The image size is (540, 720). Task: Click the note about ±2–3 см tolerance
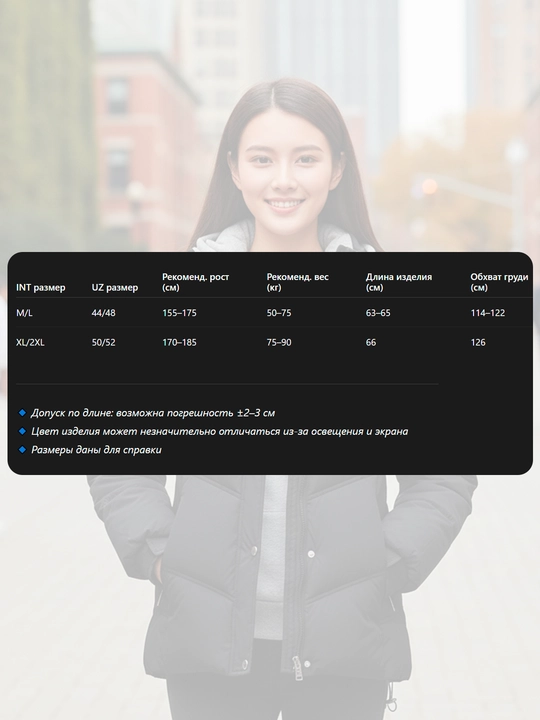tap(153, 413)
